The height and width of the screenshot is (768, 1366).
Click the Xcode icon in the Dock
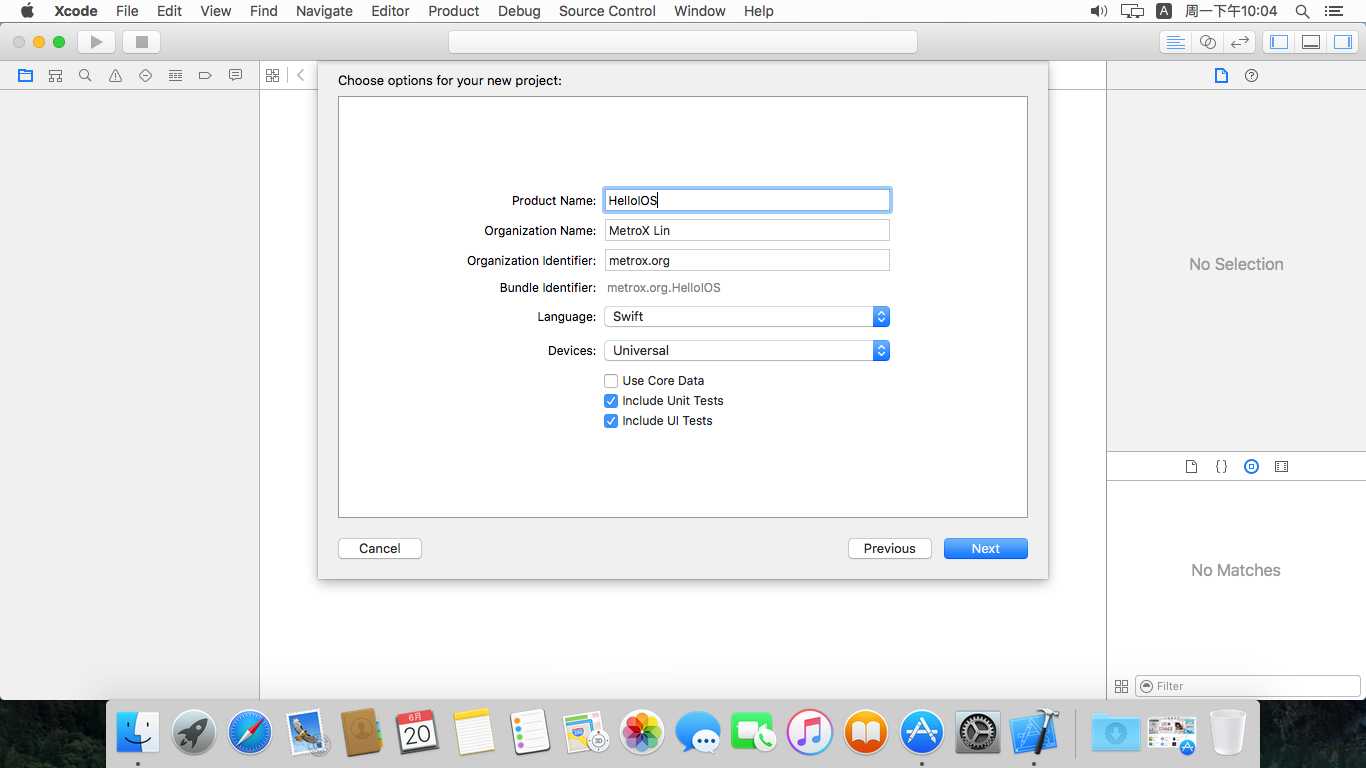click(x=1034, y=733)
